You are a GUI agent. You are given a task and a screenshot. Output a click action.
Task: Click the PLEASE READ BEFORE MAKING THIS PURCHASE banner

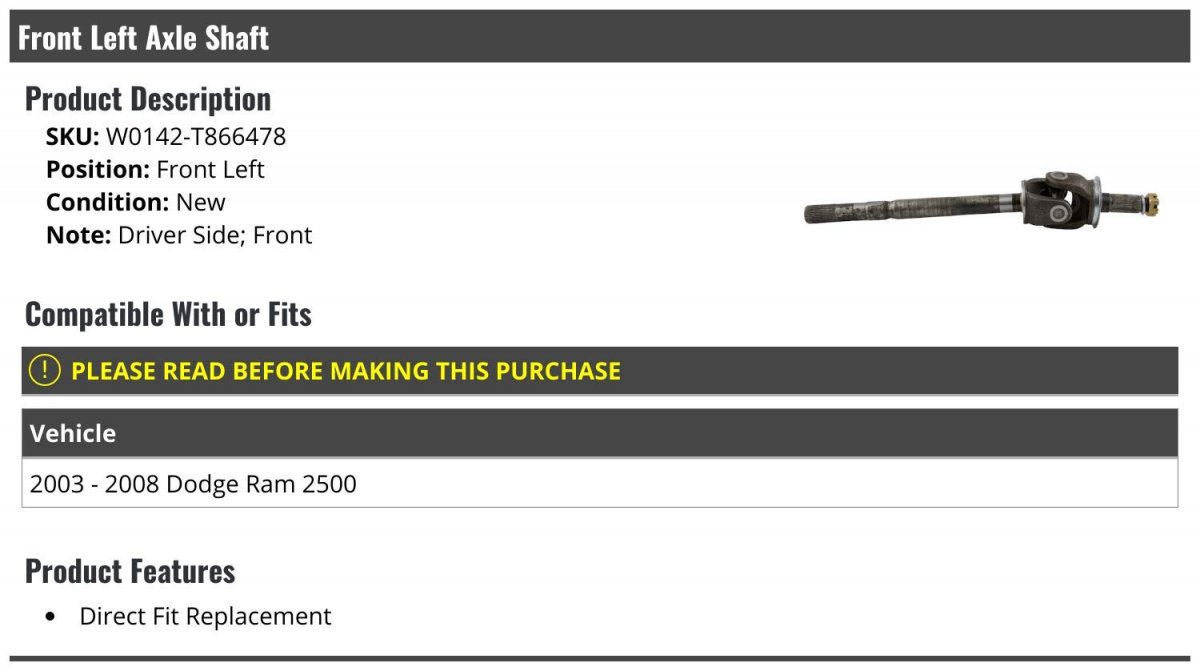click(600, 370)
